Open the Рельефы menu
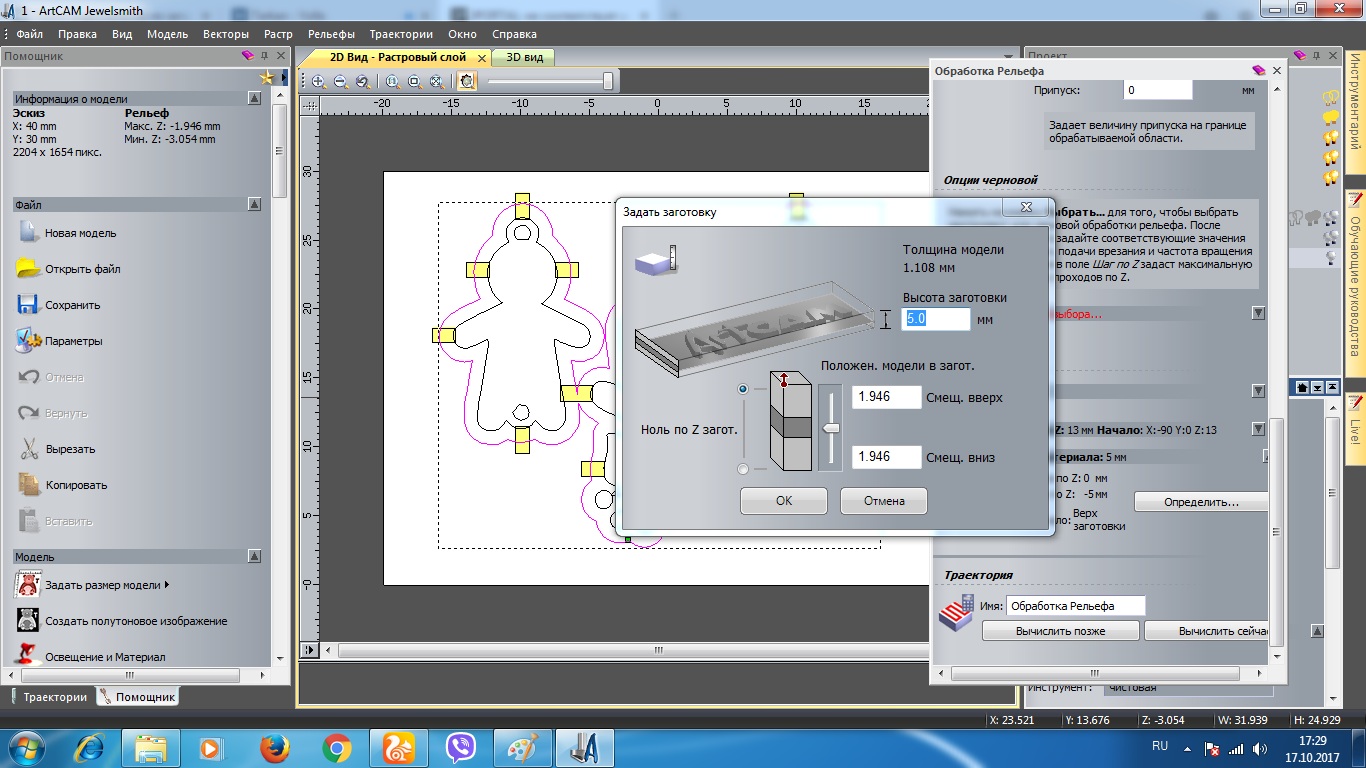 coord(331,34)
